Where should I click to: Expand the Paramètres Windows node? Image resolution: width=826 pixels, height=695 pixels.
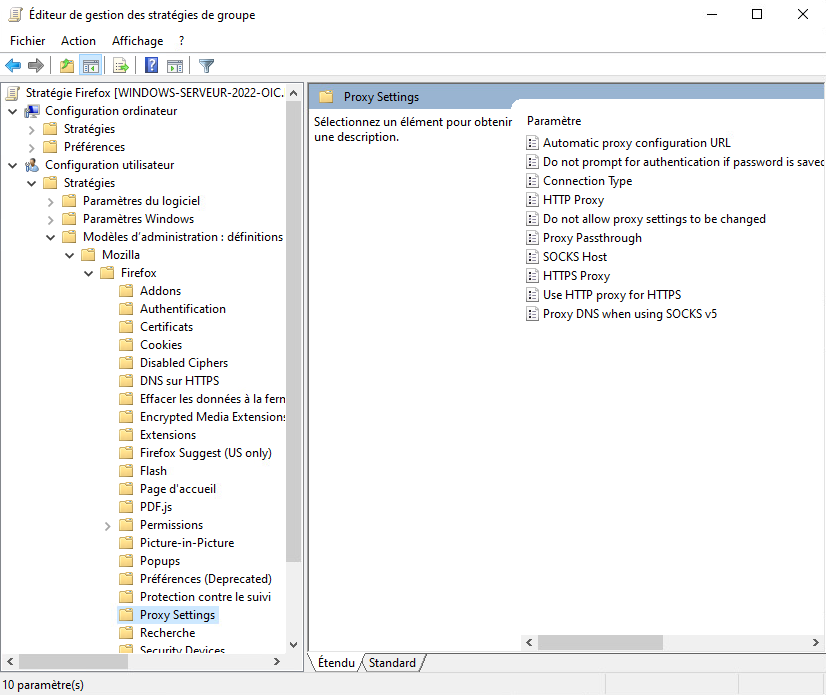pos(51,219)
